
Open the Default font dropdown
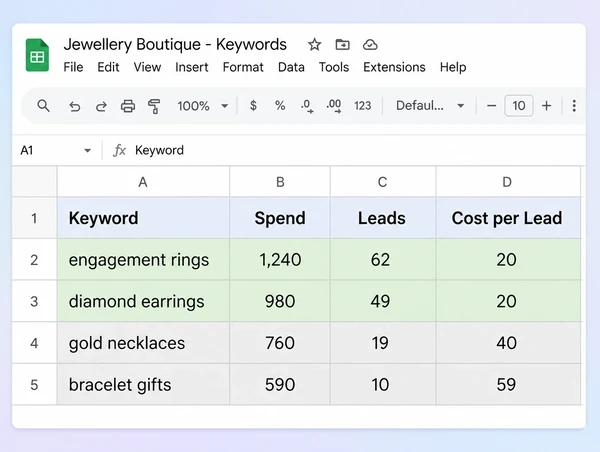pyautogui.click(x=430, y=106)
